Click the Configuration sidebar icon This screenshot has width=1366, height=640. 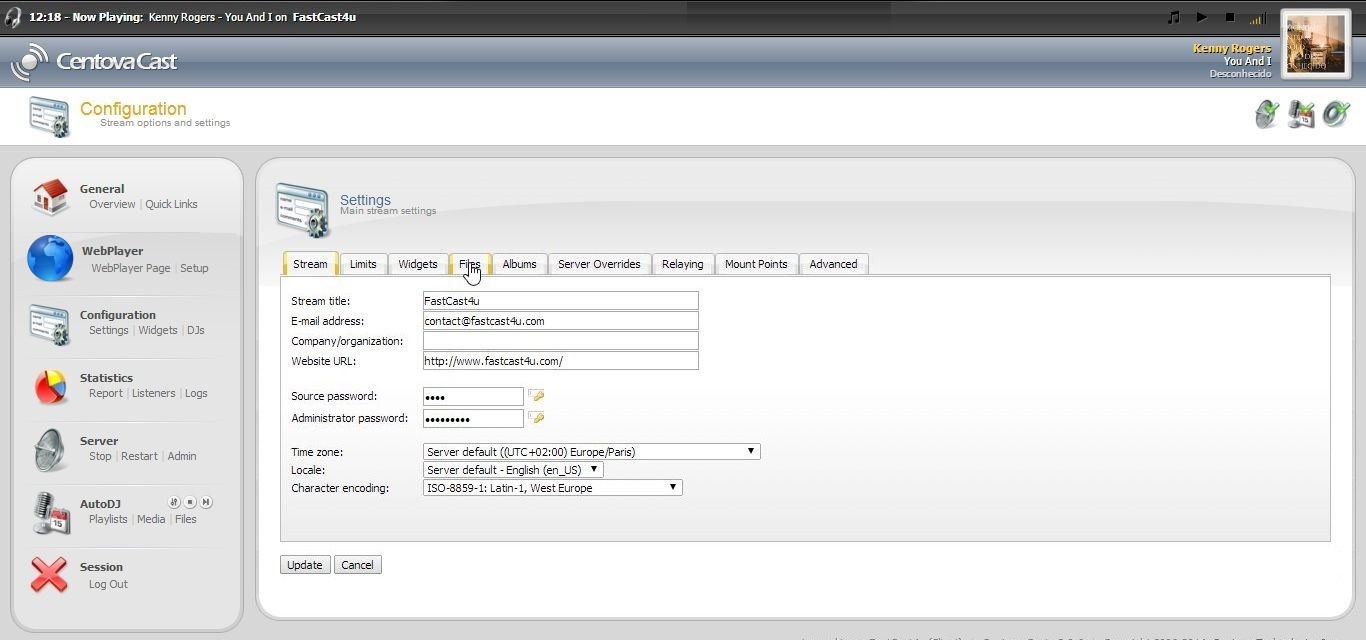coord(50,323)
